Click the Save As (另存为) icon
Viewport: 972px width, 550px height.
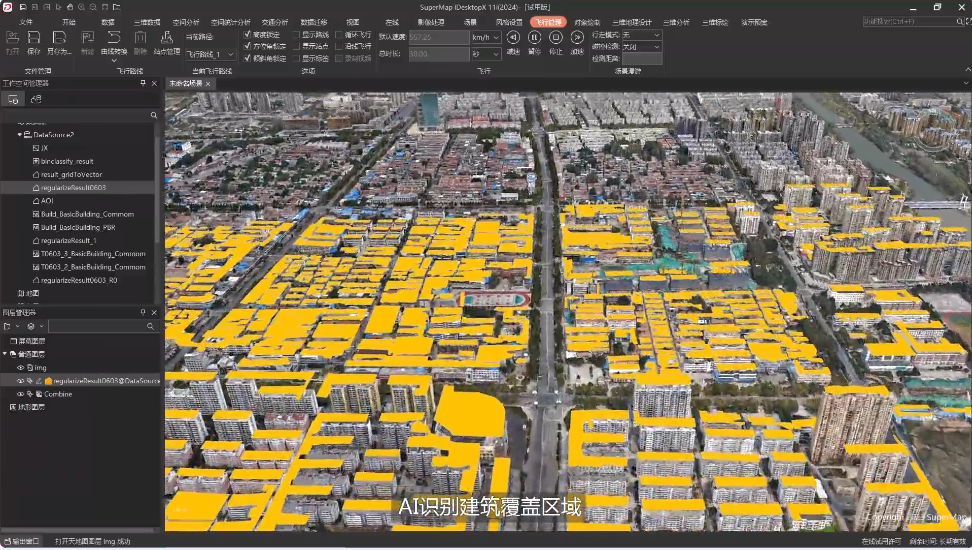pyautogui.click(x=59, y=38)
